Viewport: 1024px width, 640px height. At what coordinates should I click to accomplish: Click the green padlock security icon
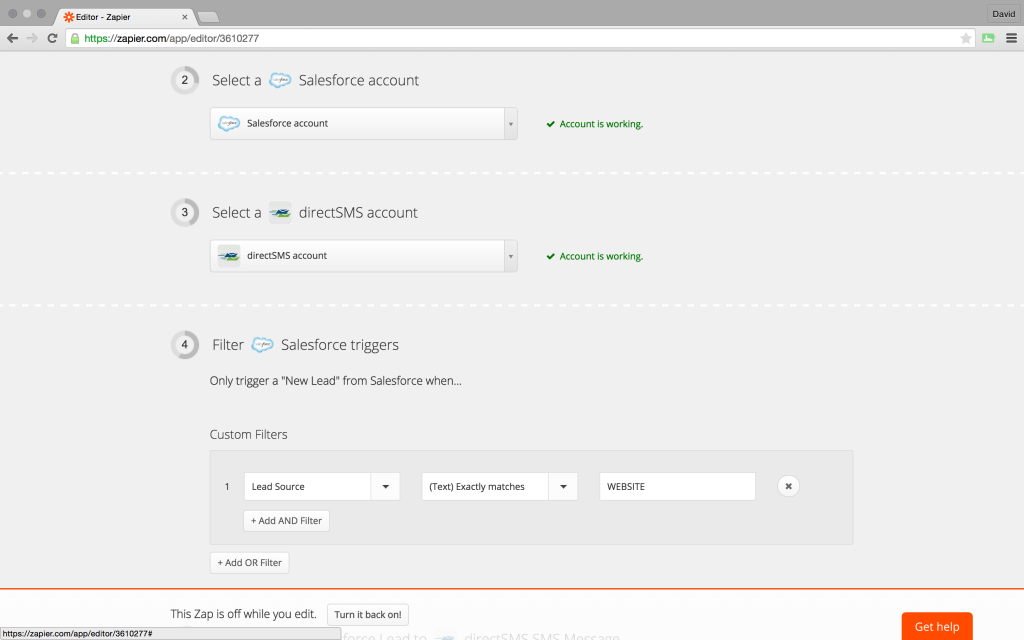coord(75,39)
